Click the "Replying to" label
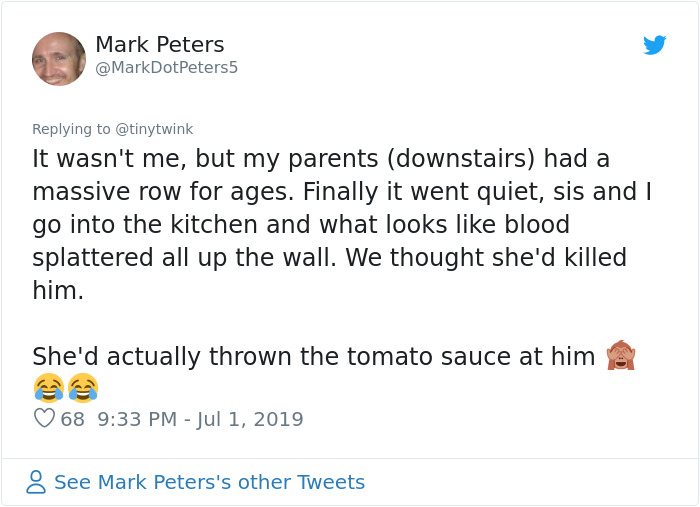This screenshot has width=700, height=507. (x=72, y=129)
